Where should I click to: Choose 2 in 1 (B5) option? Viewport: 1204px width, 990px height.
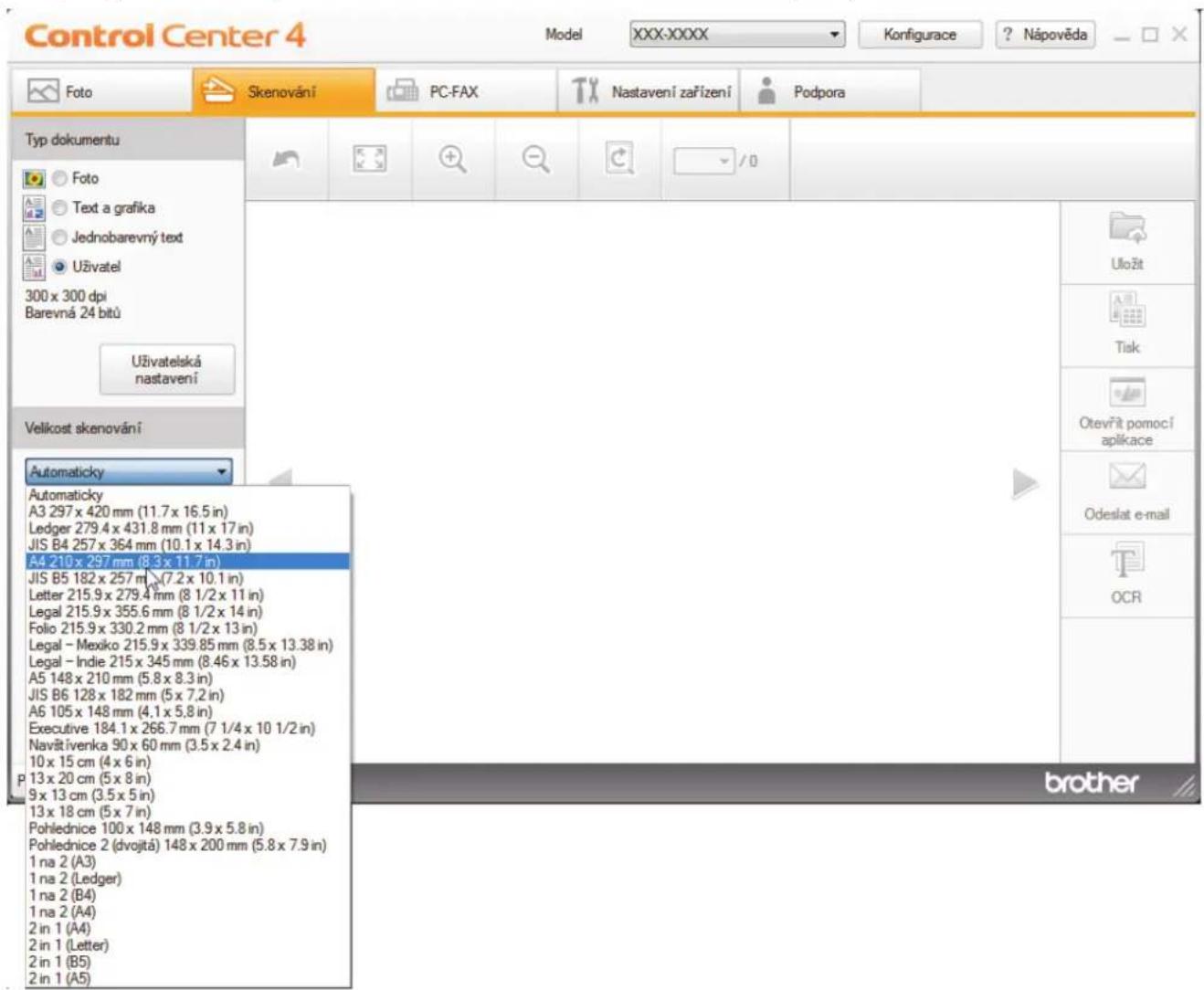pyautogui.click(x=188, y=962)
